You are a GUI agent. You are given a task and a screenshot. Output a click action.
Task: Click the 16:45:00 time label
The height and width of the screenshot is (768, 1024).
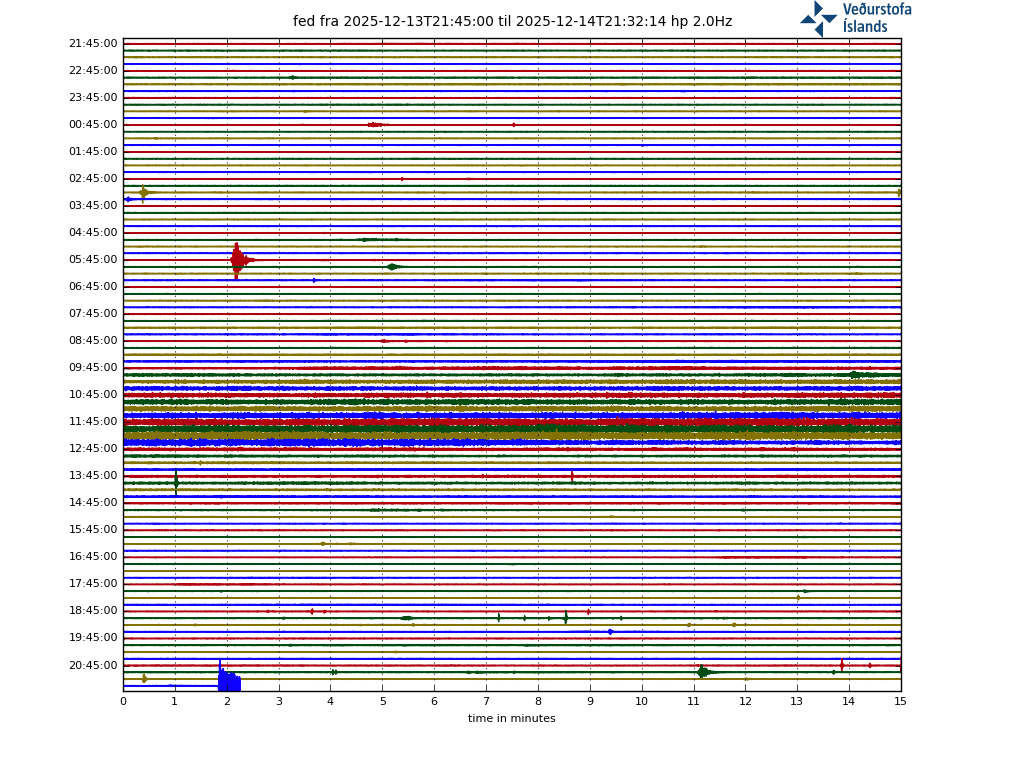(x=93, y=557)
